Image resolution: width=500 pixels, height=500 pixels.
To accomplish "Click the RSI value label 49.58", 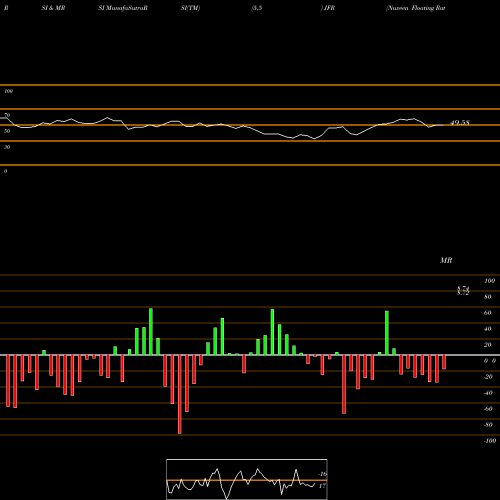I will tap(460, 123).
